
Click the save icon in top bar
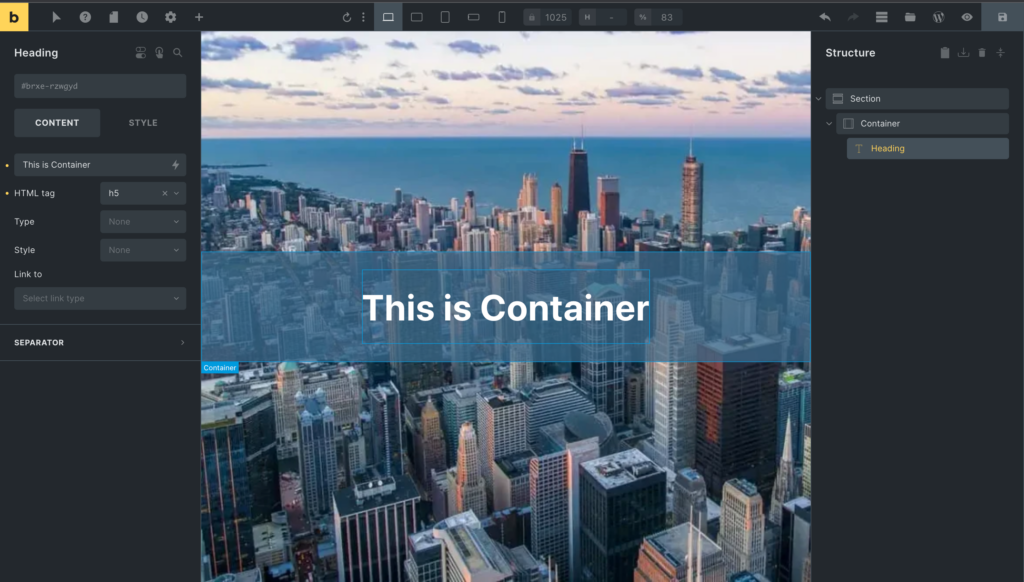click(x=1002, y=17)
